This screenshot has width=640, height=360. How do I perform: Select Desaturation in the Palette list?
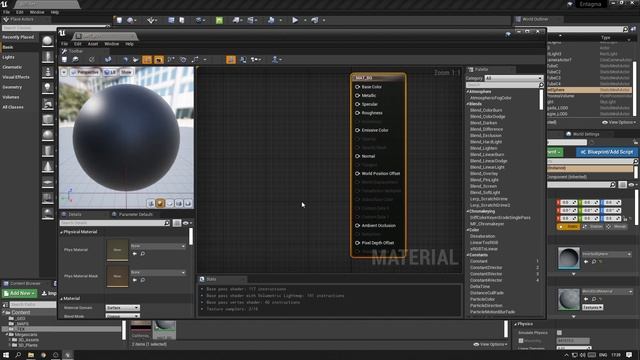click(482, 236)
